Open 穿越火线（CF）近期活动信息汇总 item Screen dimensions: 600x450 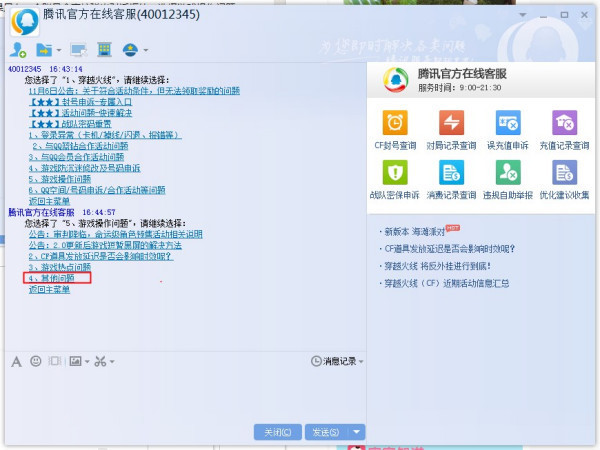447,283
